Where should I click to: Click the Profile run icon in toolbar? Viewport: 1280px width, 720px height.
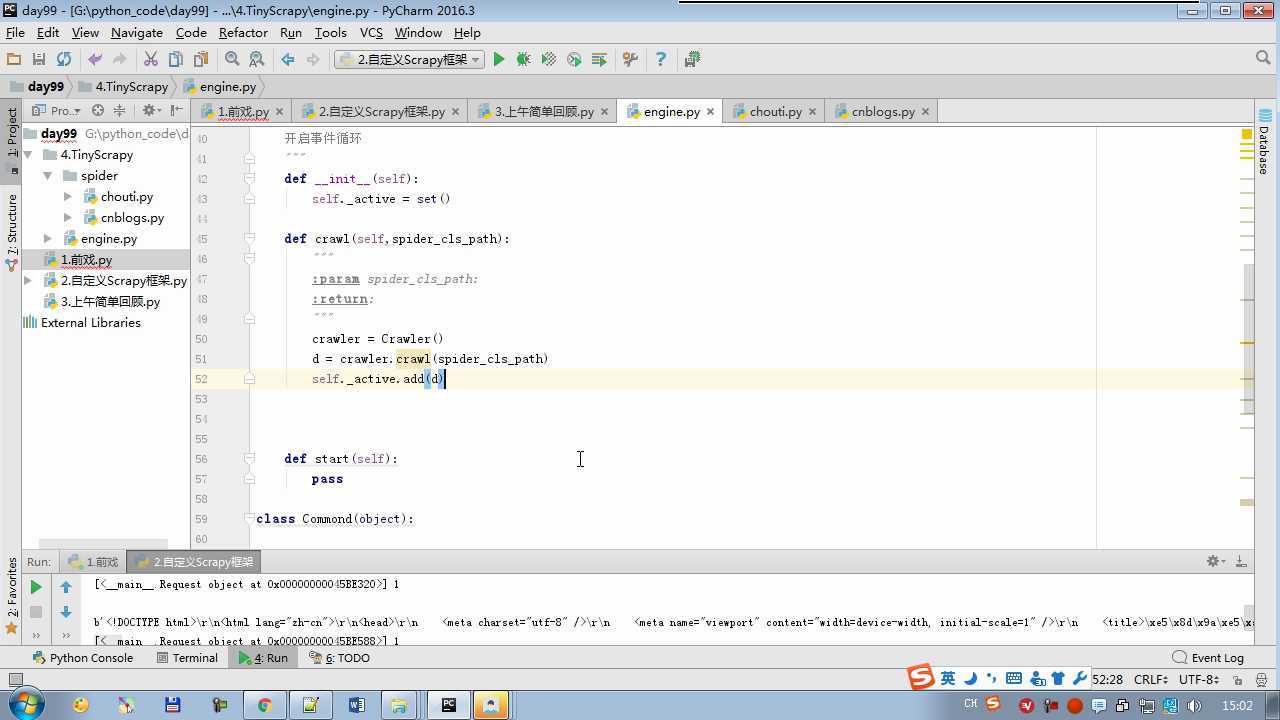(x=574, y=60)
